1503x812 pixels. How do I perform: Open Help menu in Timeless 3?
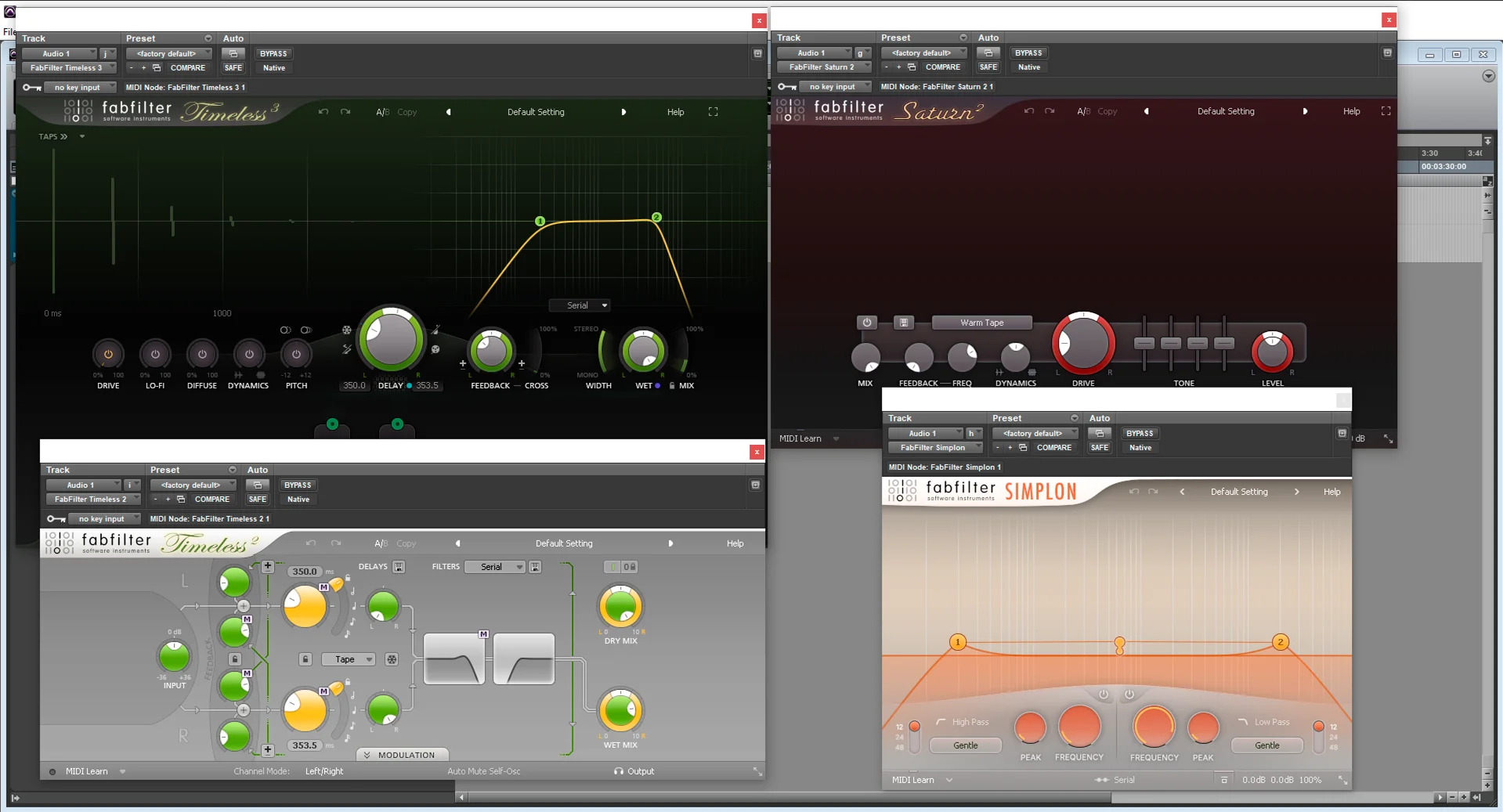(x=675, y=112)
